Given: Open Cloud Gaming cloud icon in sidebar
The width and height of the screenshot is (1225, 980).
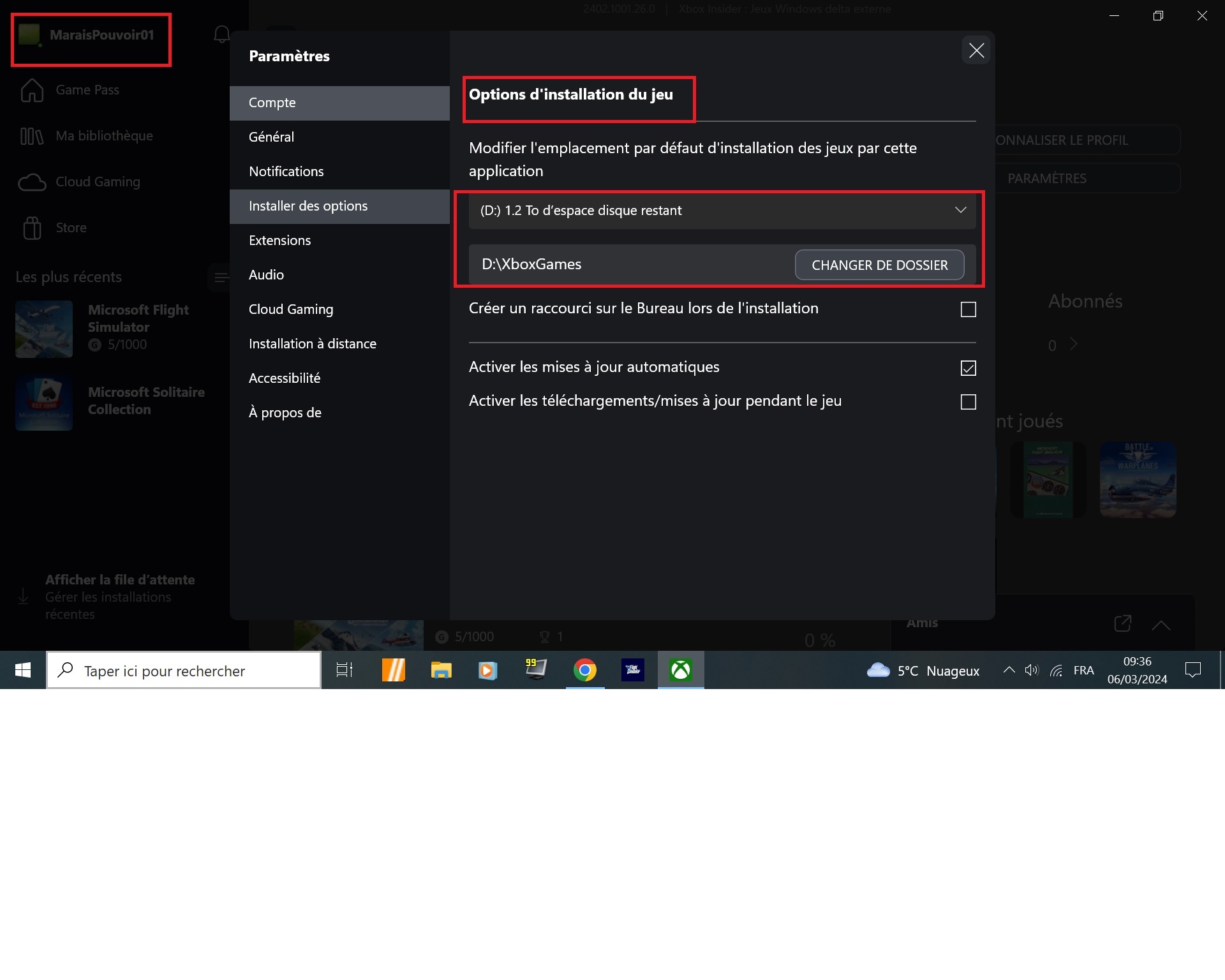Looking at the screenshot, I should [32, 182].
